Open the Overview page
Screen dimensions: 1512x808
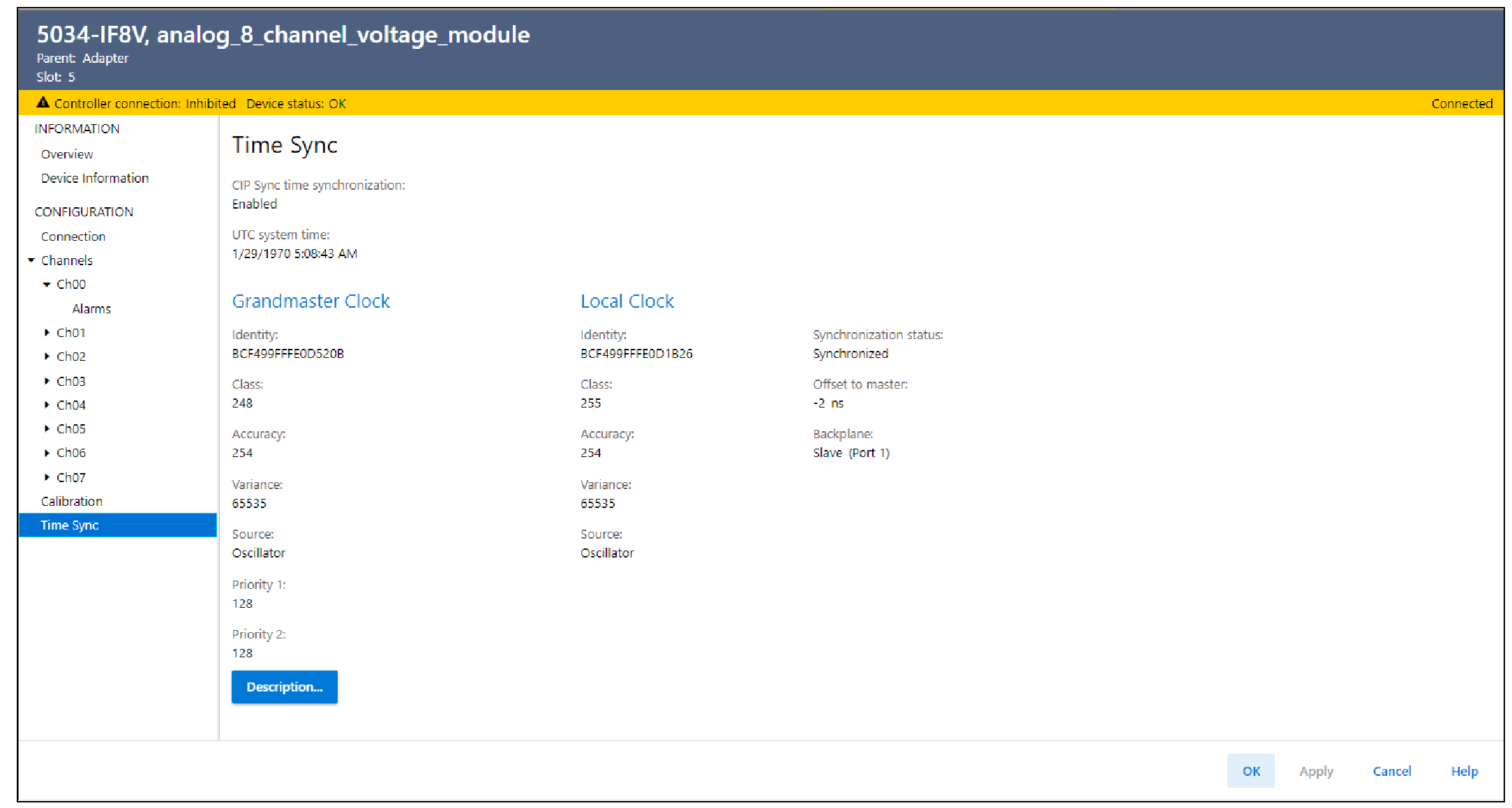[67, 154]
